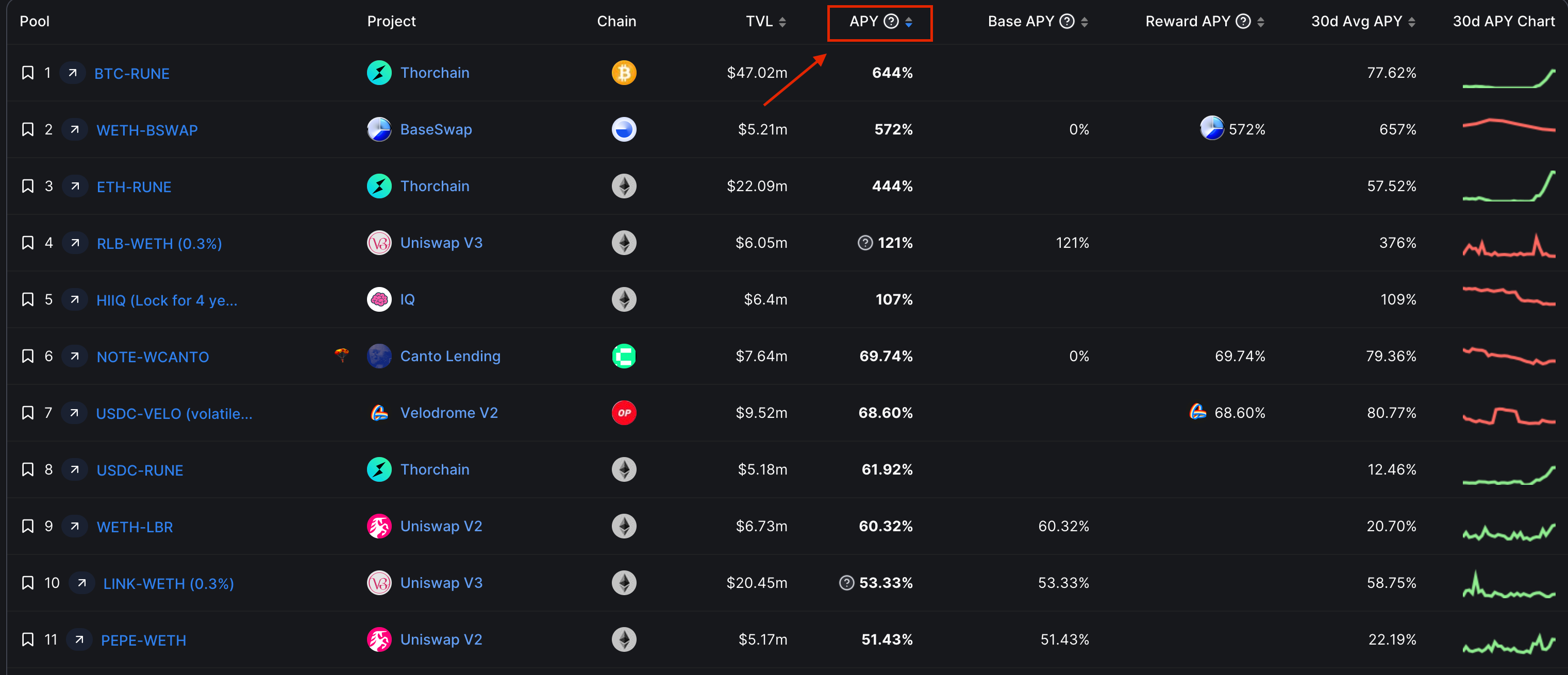View 30d APY chart for BTC-RUNE

click(x=1508, y=78)
